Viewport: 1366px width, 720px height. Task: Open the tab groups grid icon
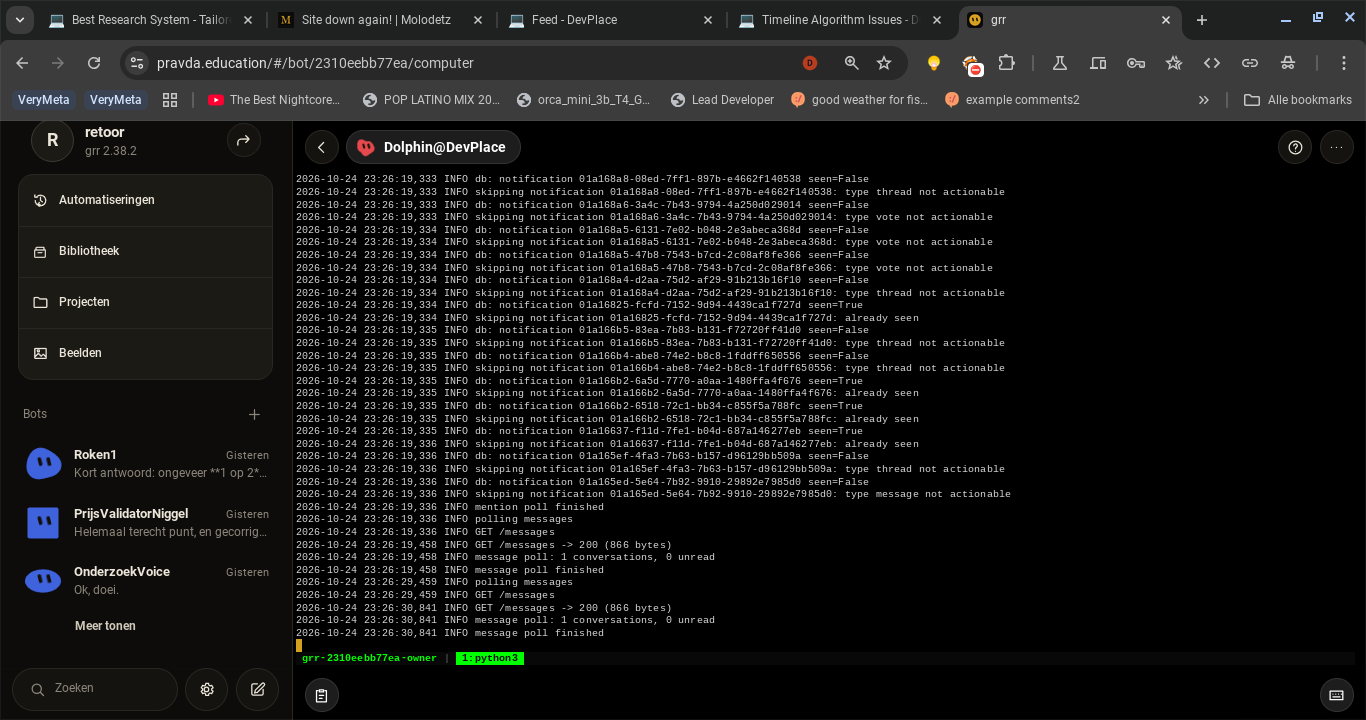(170, 100)
